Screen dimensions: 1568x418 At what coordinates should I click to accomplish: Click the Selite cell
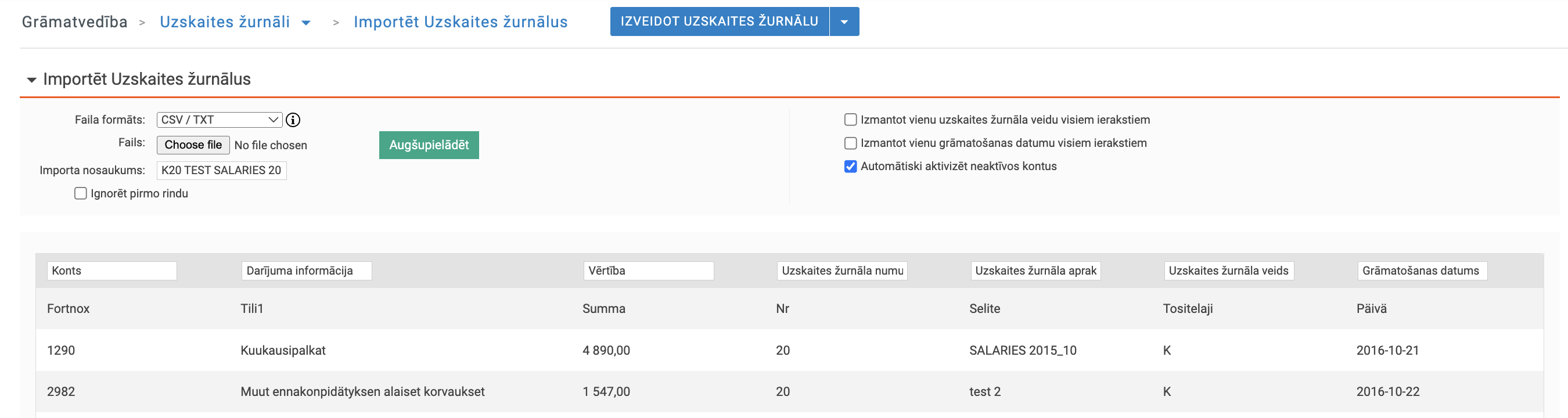(x=985, y=308)
